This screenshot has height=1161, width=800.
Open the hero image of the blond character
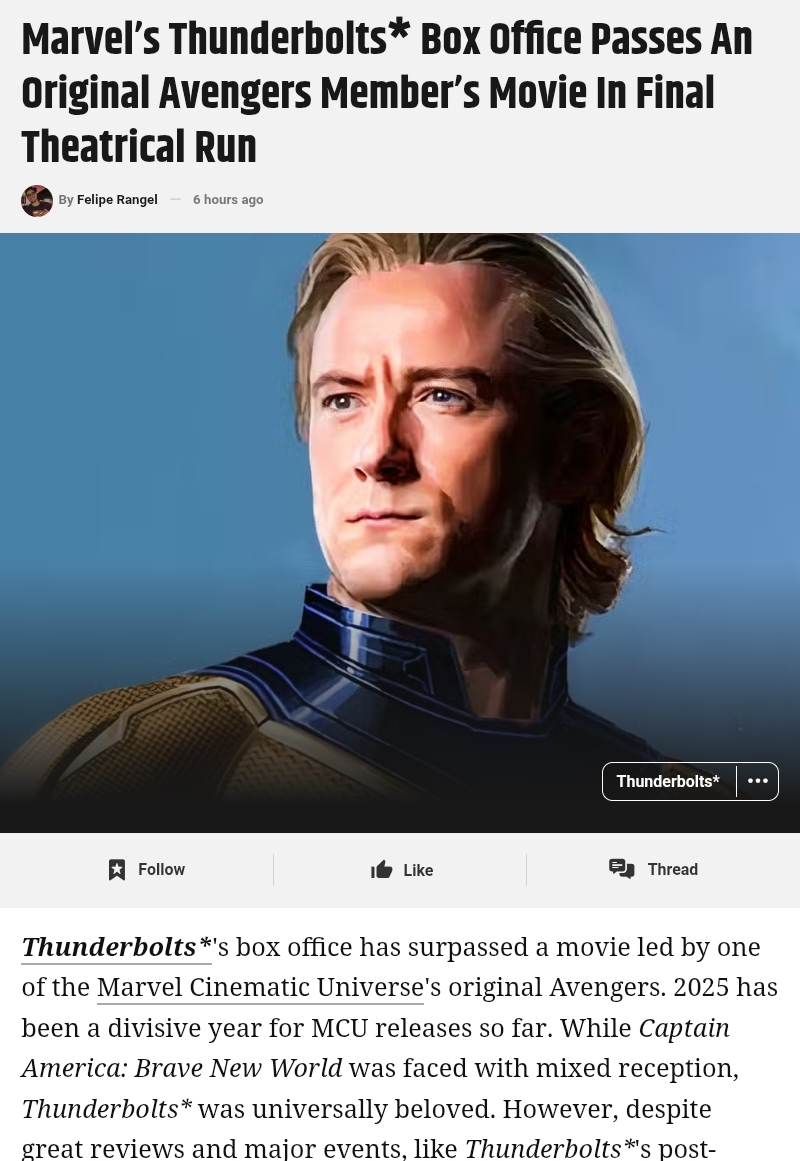(400, 532)
